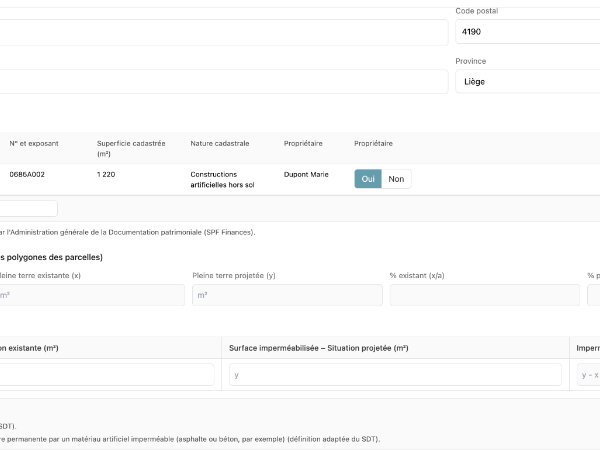Image resolution: width=600 pixels, height=450 pixels.
Task: Open the Province field showing Liège
Action: point(528,82)
